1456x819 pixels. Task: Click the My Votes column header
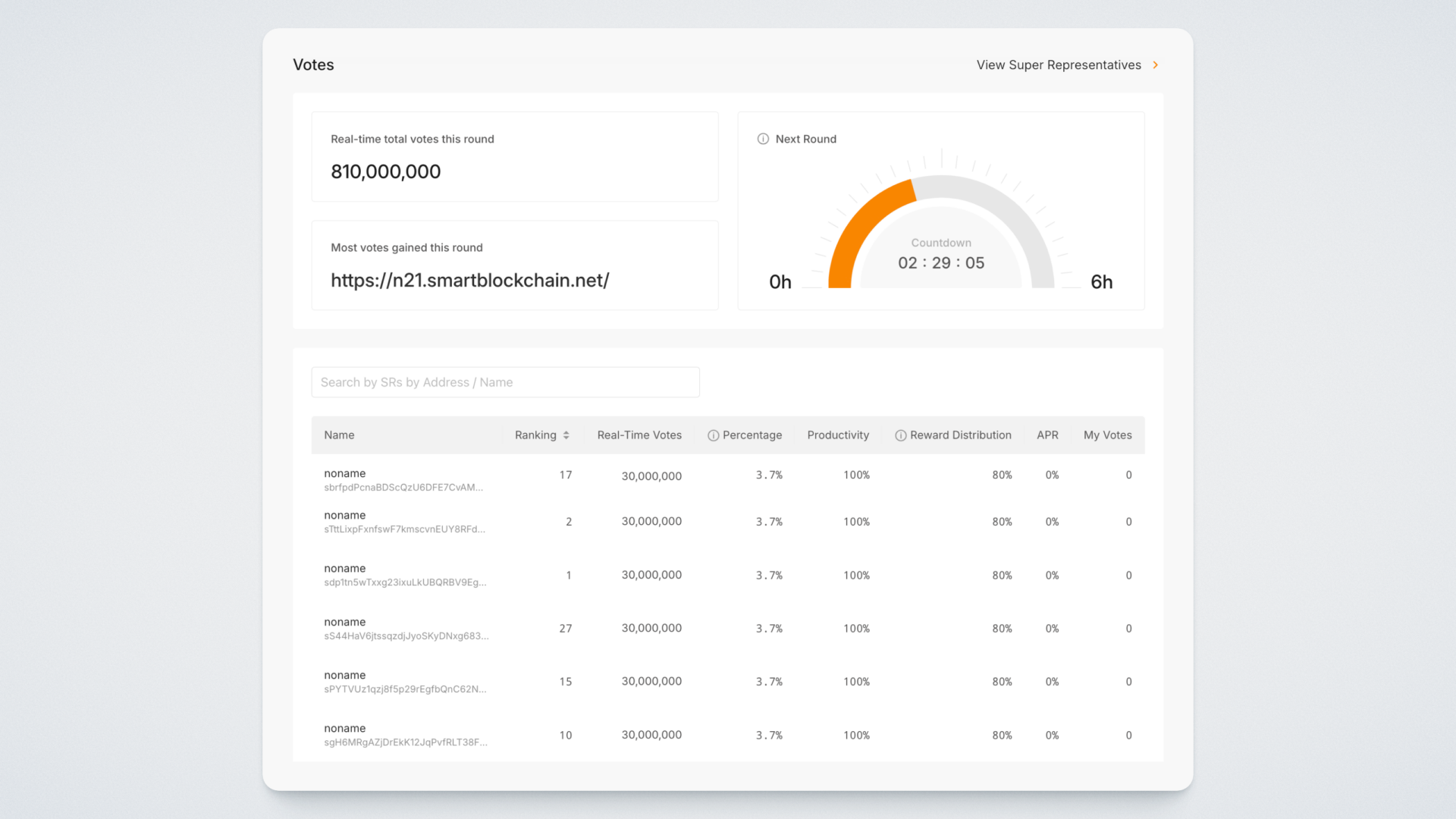coord(1107,435)
